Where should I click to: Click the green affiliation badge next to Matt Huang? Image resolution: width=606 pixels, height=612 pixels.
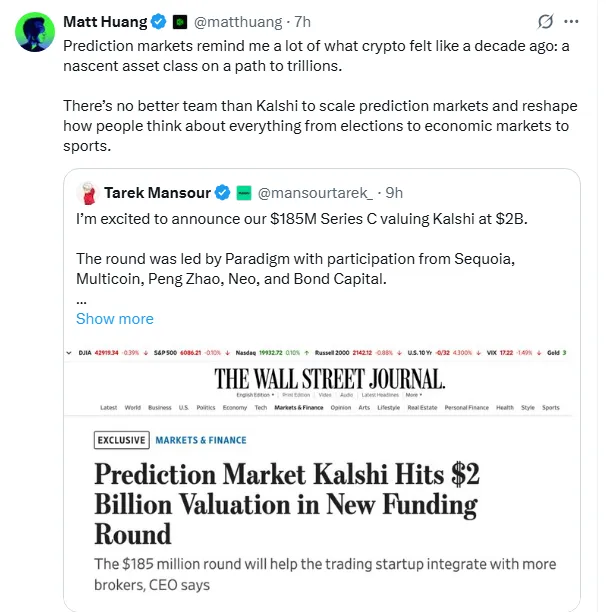click(x=178, y=22)
